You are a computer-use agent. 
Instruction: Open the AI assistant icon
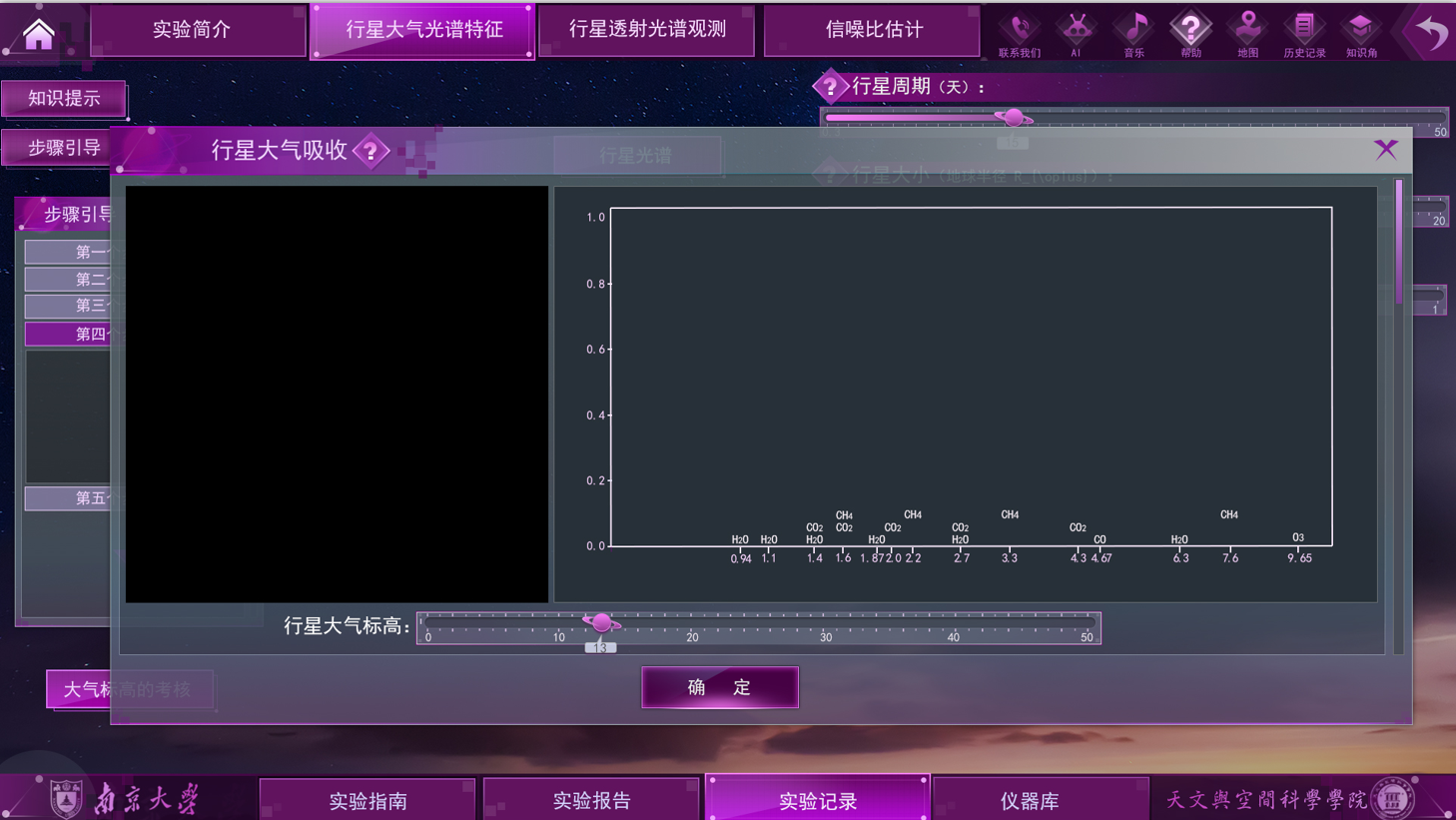coord(1077,28)
